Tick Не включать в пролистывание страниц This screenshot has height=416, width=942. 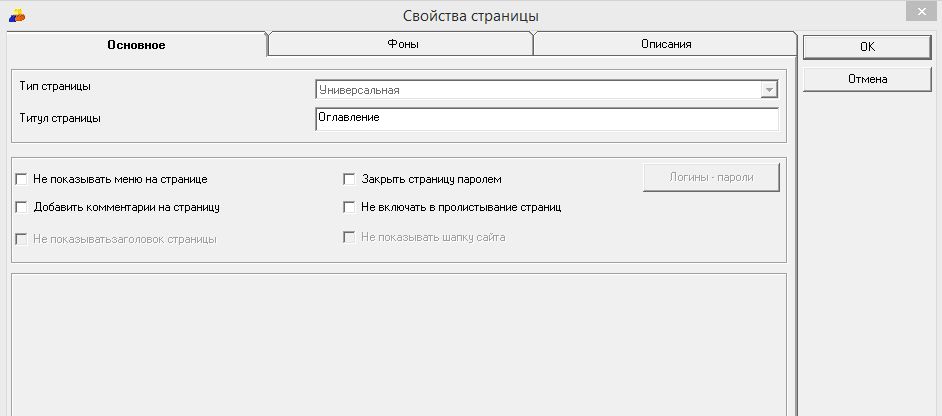click(350, 208)
